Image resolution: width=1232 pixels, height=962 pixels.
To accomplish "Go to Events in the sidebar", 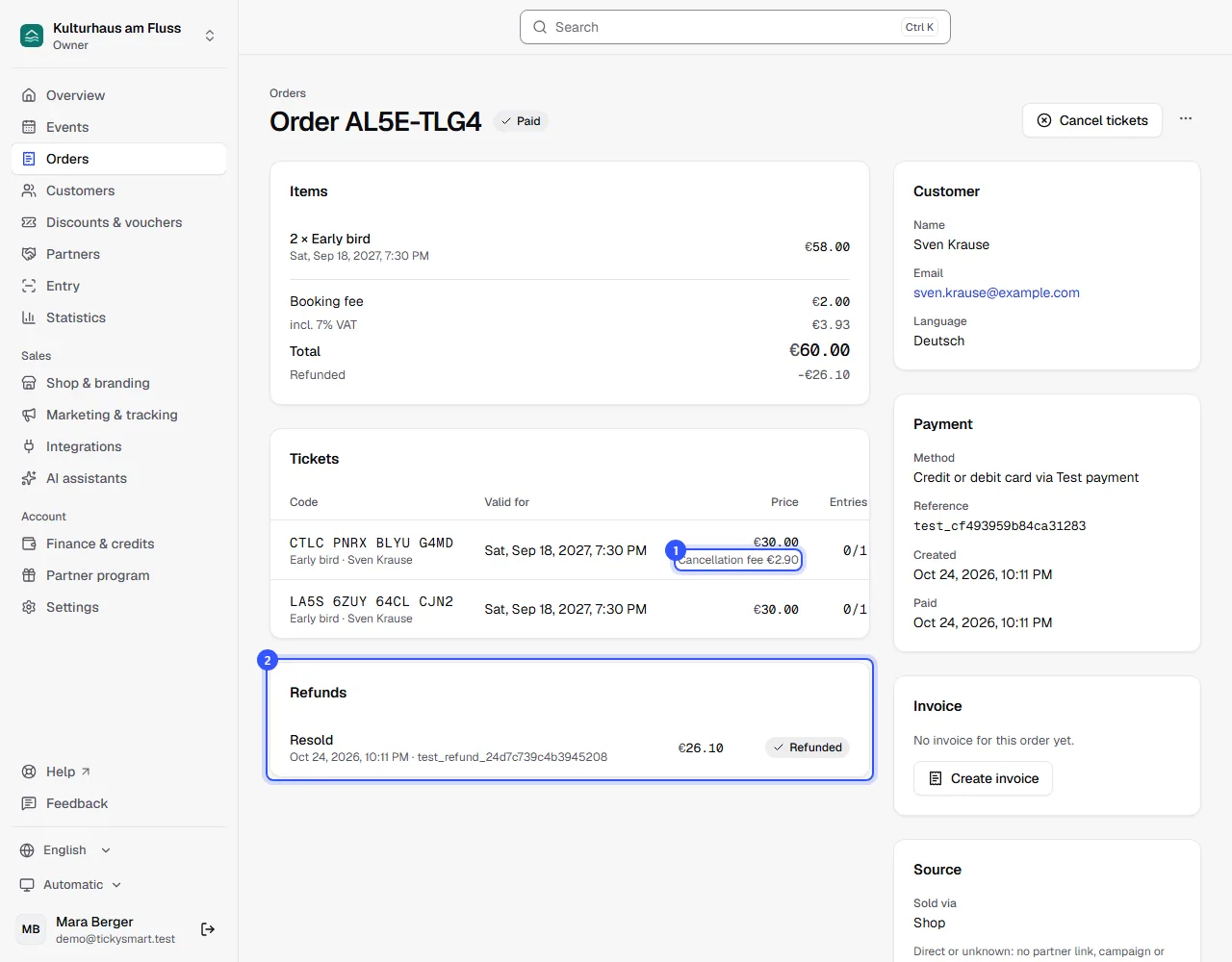I will point(118,127).
